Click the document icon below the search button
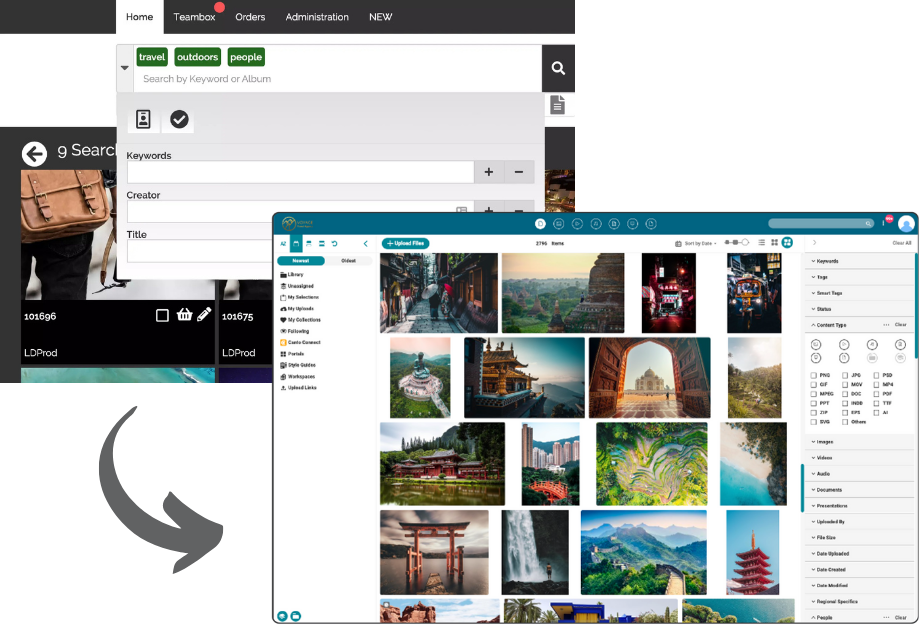The height and width of the screenshot is (625, 919). 557,105
